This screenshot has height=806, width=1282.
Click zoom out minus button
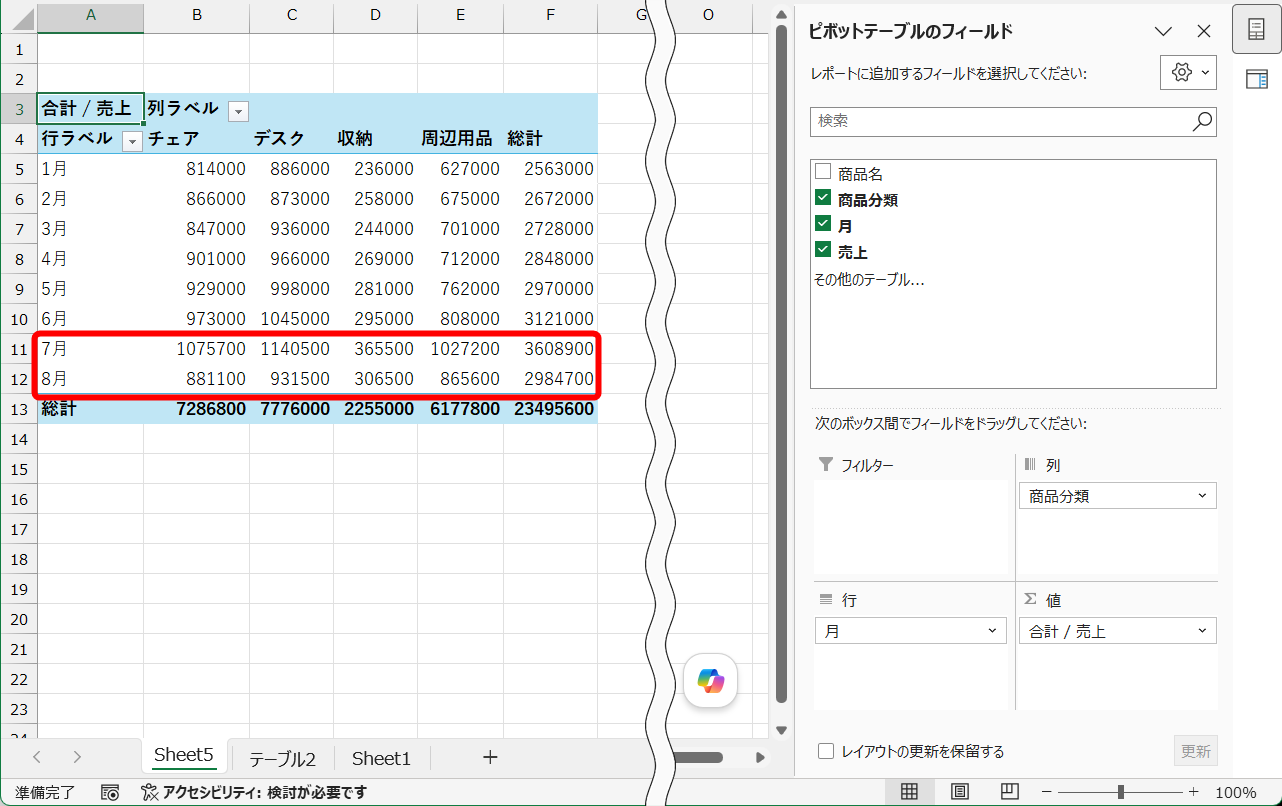(1046, 792)
